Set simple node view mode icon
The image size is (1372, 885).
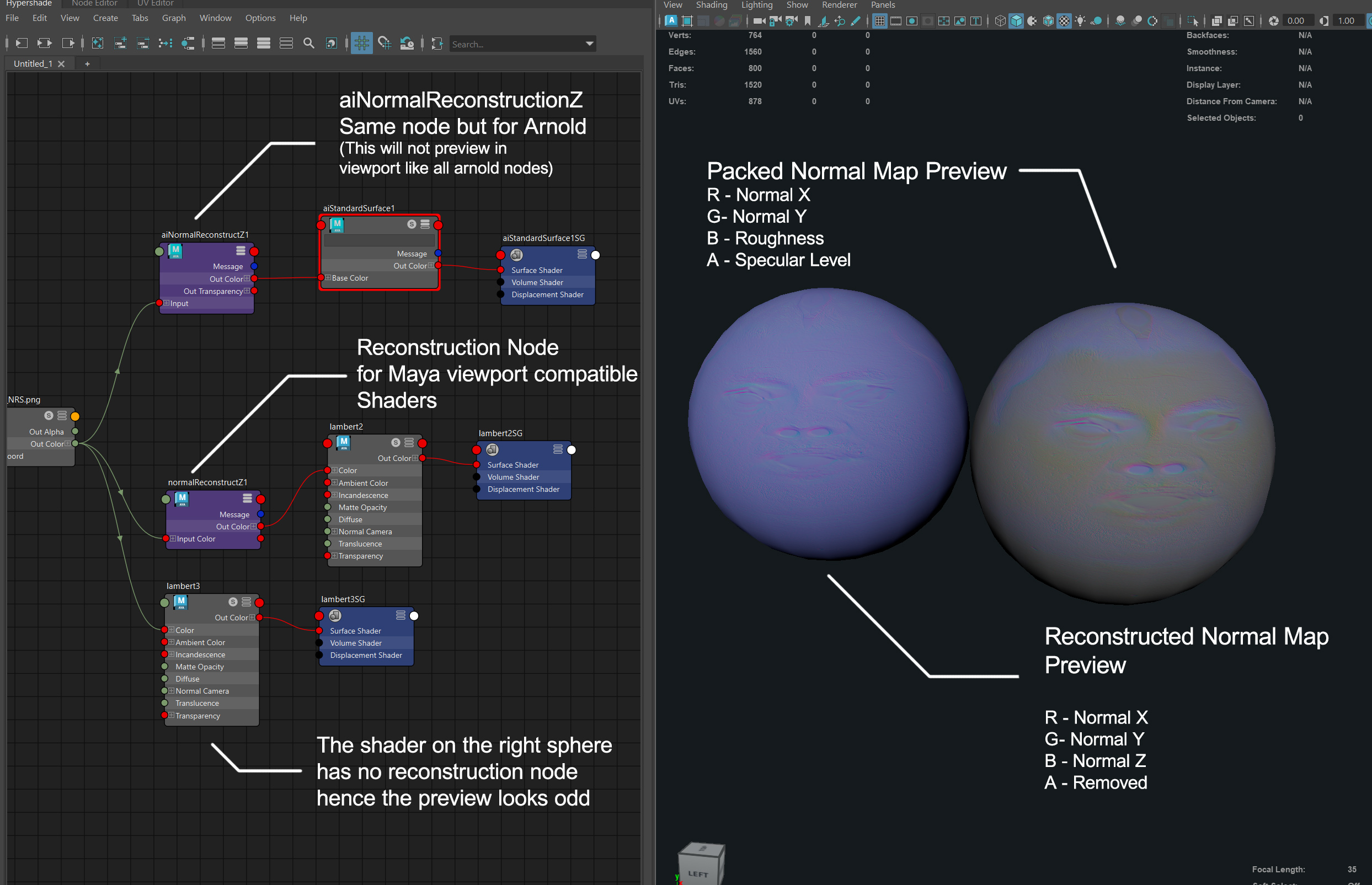pos(218,43)
